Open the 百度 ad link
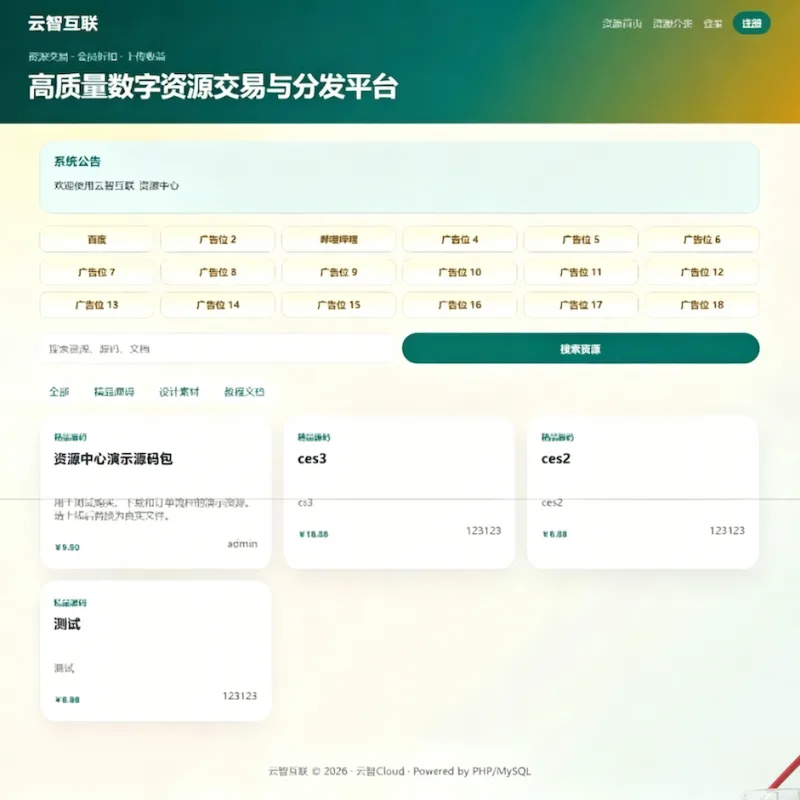Image resolution: width=800 pixels, height=800 pixels. (x=96, y=239)
